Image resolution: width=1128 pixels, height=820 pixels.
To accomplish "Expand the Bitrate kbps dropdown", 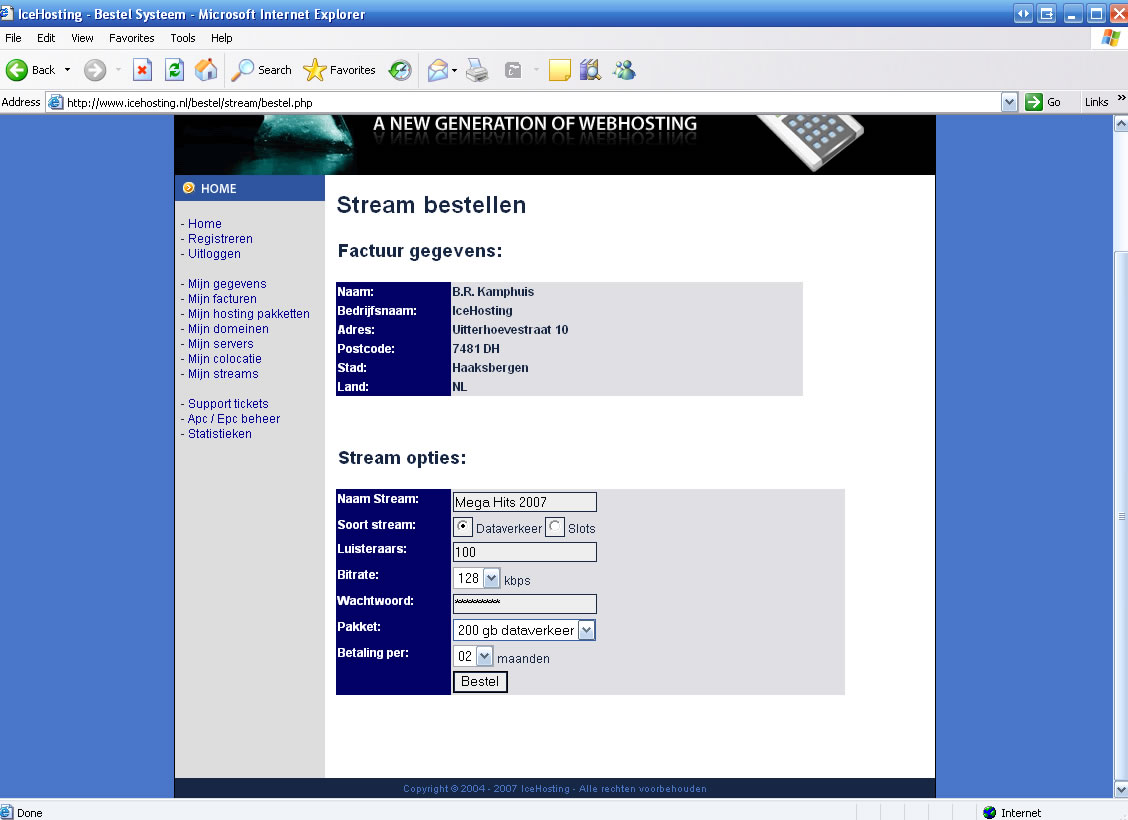I will point(490,578).
